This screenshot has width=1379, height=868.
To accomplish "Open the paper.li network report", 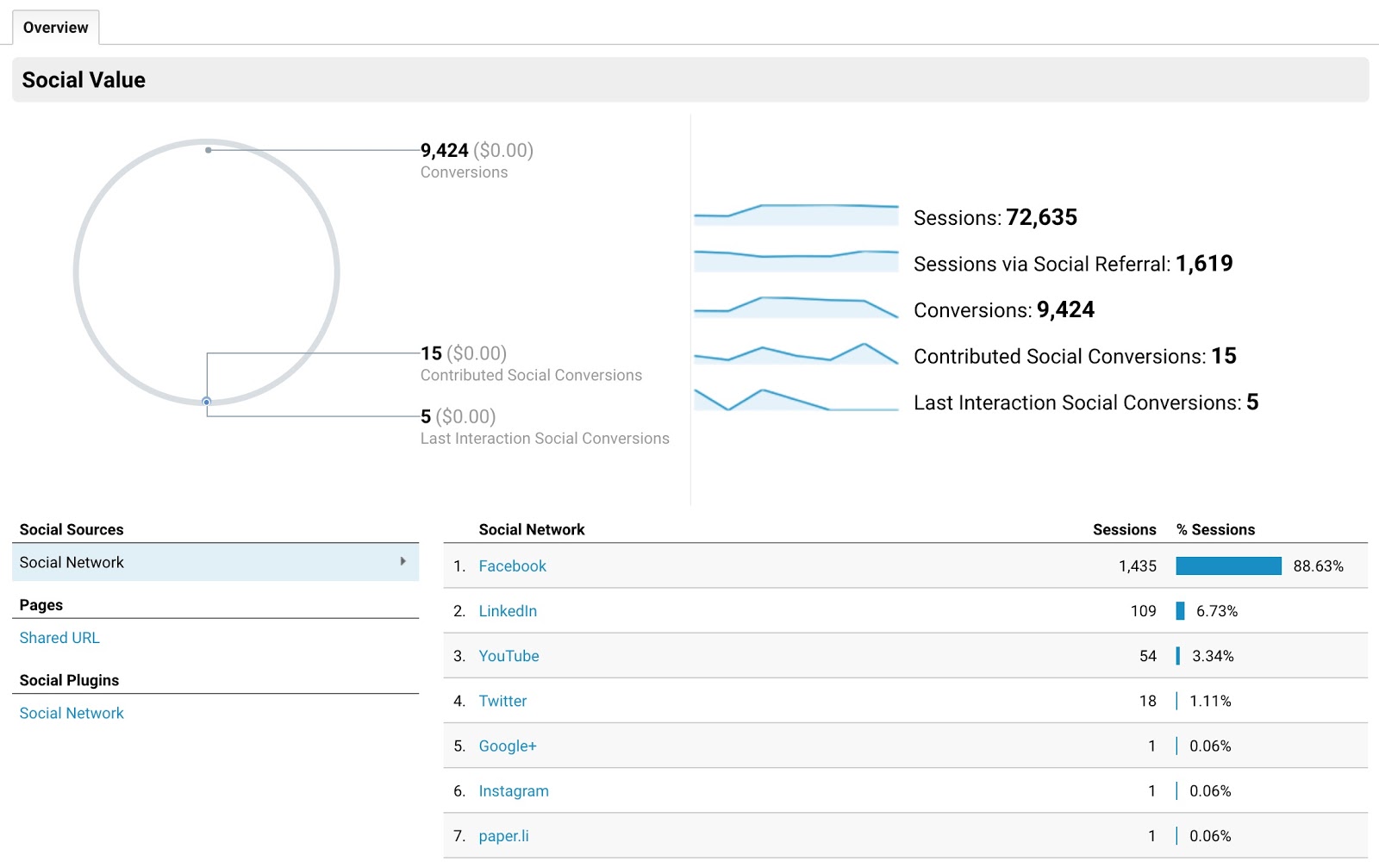I will (503, 835).
